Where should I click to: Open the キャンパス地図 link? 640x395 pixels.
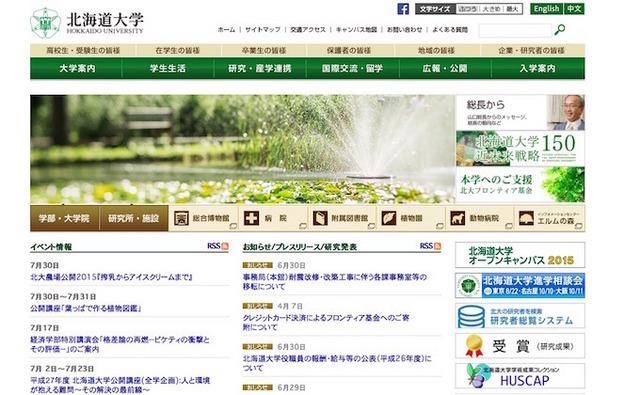point(356,30)
